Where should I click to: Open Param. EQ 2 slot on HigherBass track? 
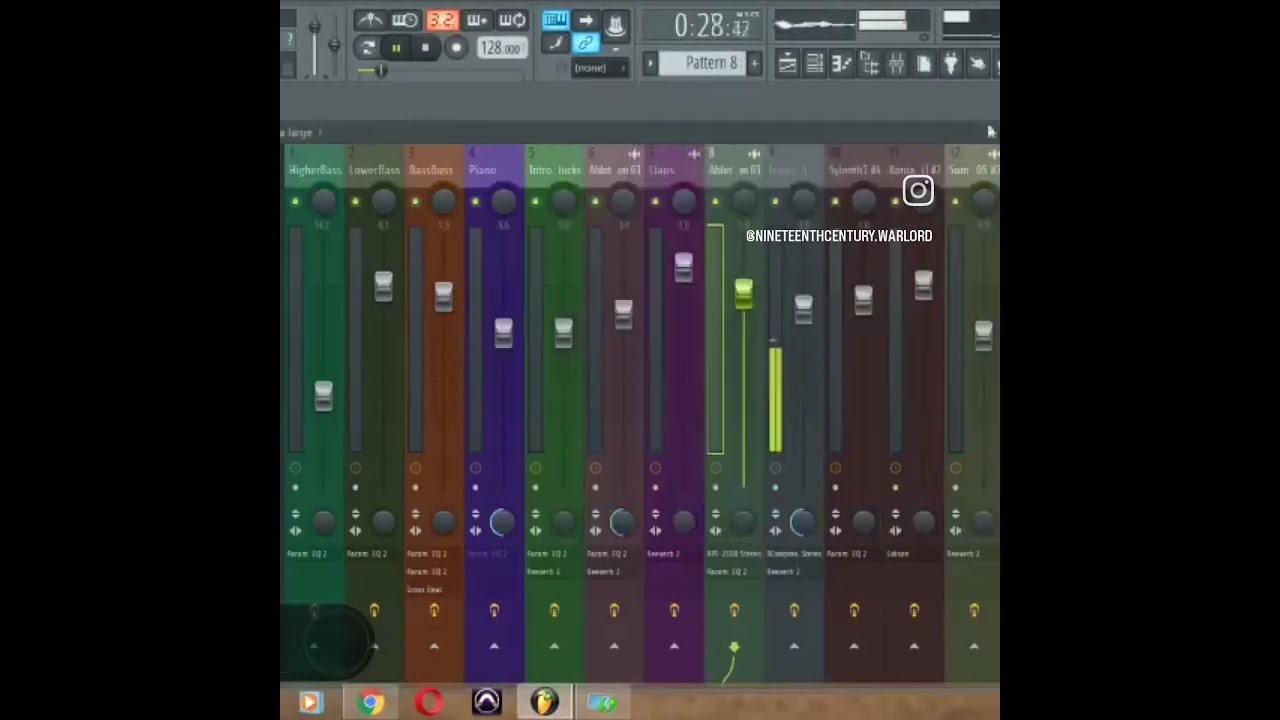tap(307, 554)
